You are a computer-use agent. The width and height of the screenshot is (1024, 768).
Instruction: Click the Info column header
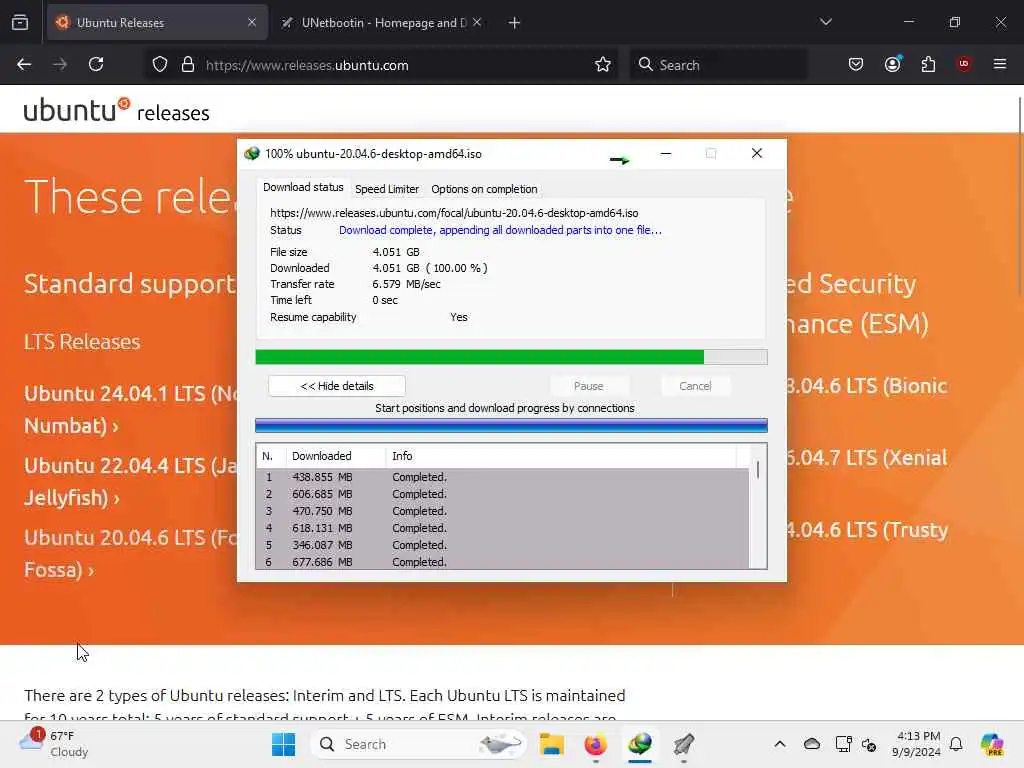tap(562, 456)
